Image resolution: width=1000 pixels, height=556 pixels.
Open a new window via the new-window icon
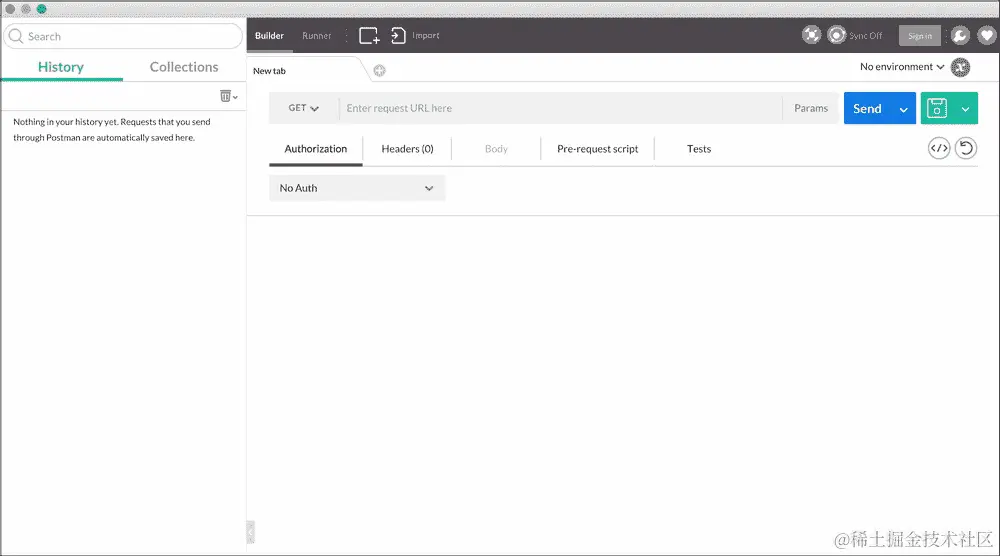click(369, 36)
